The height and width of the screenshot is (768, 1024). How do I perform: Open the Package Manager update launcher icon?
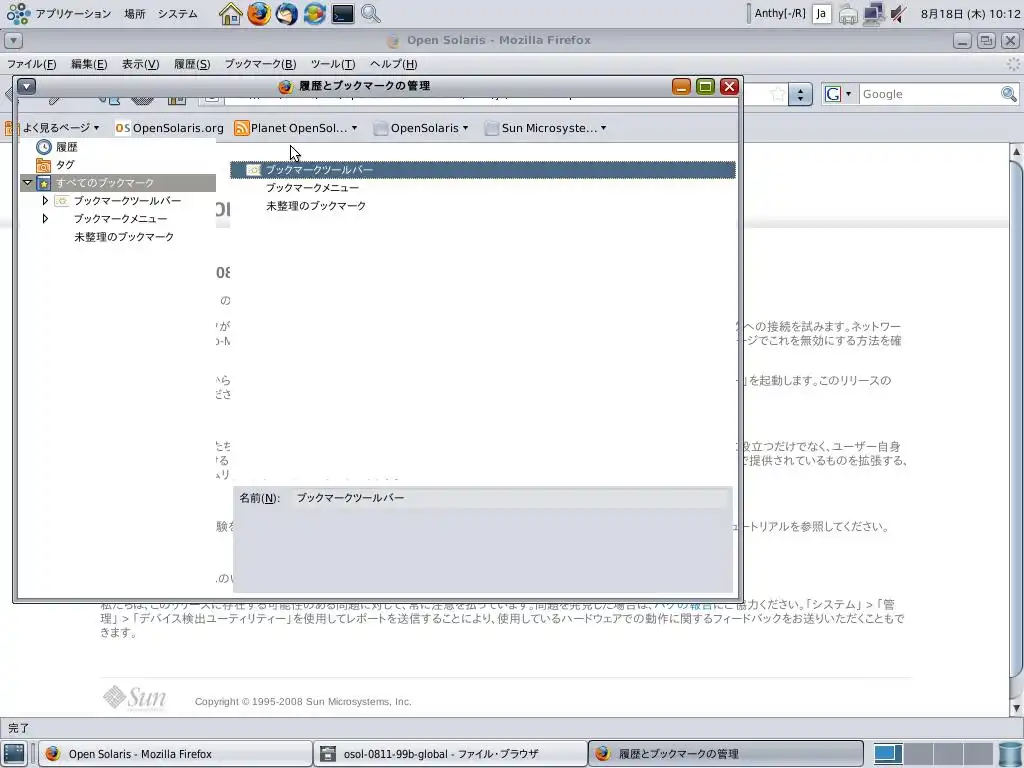[x=314, y=14]
